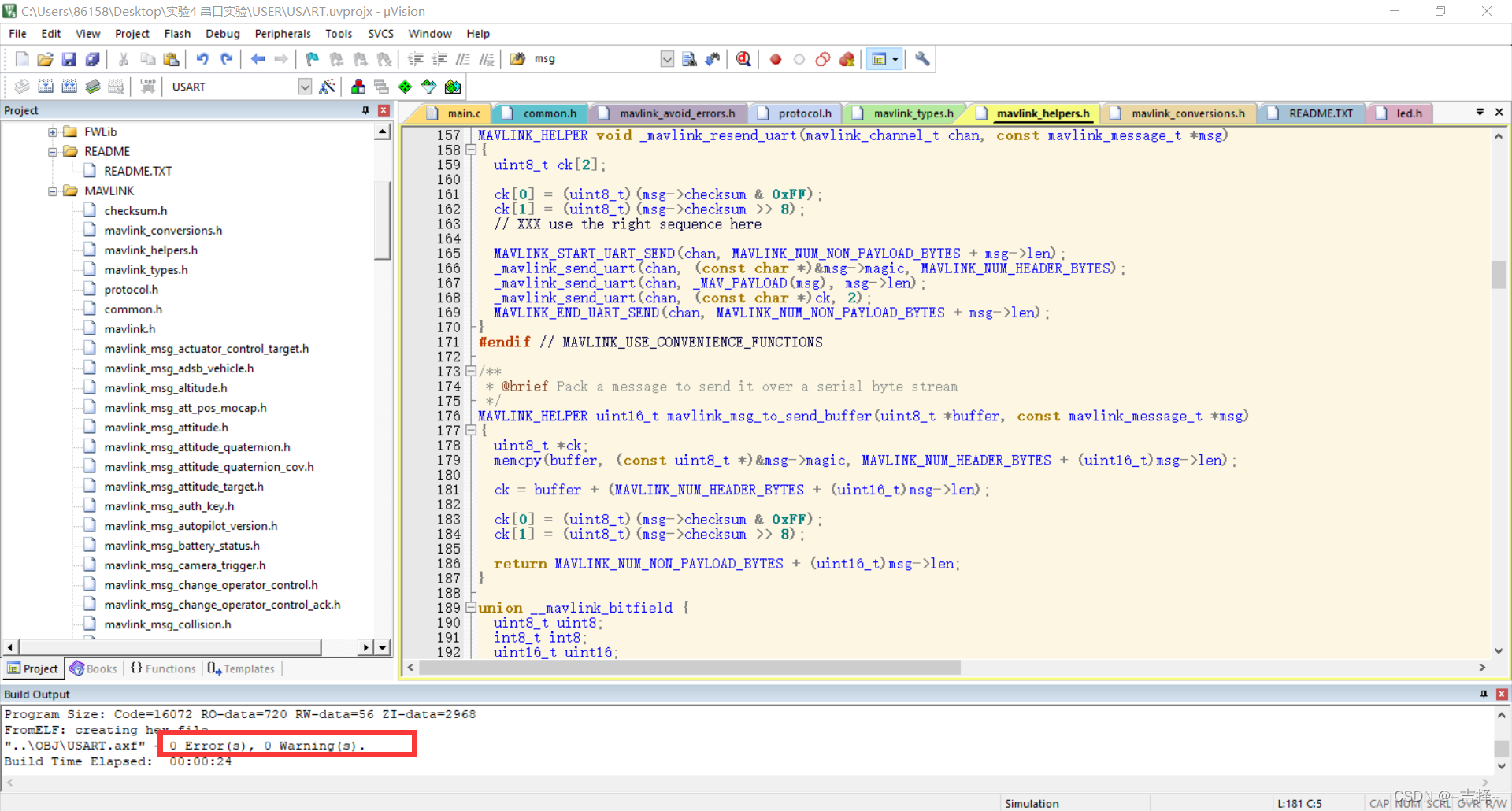Switch to the main.c editor tab
This screenshot has width=1512, height=811.
tap(456, 113)
